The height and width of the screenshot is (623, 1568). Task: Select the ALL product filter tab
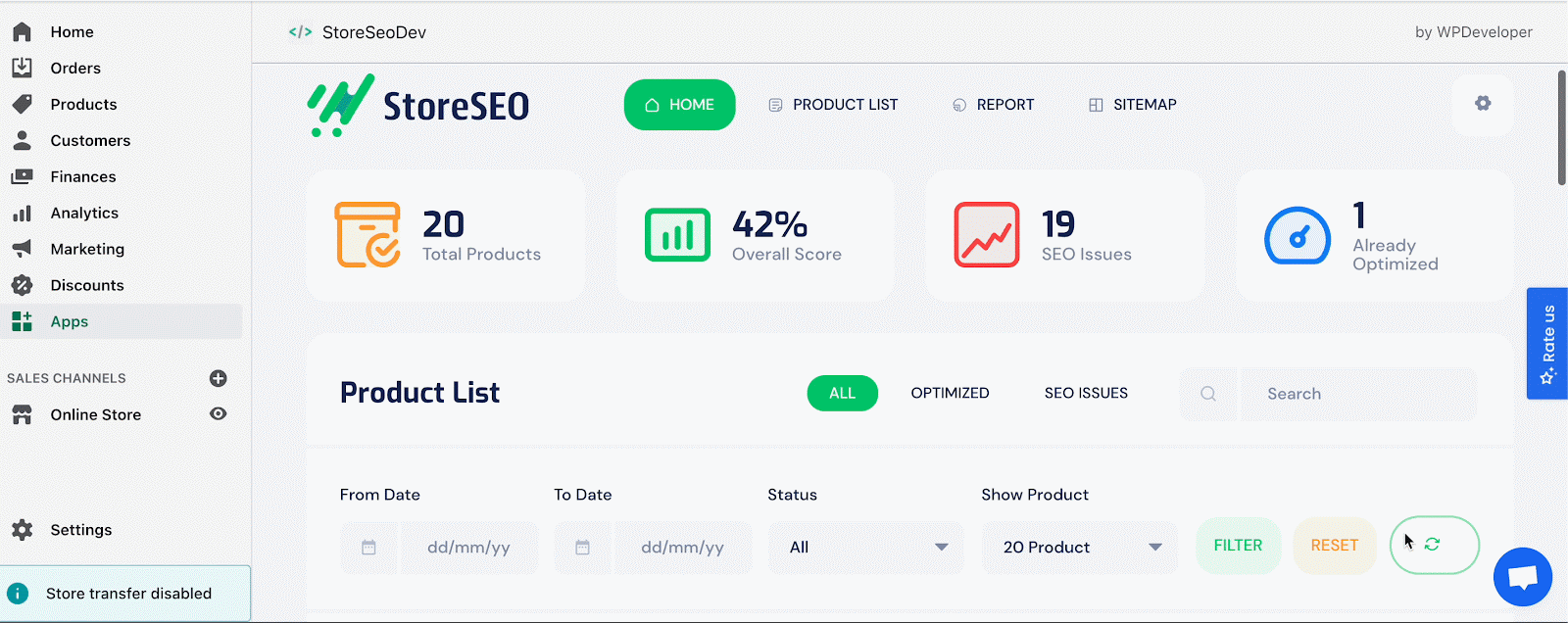click(x=843, y=394)
